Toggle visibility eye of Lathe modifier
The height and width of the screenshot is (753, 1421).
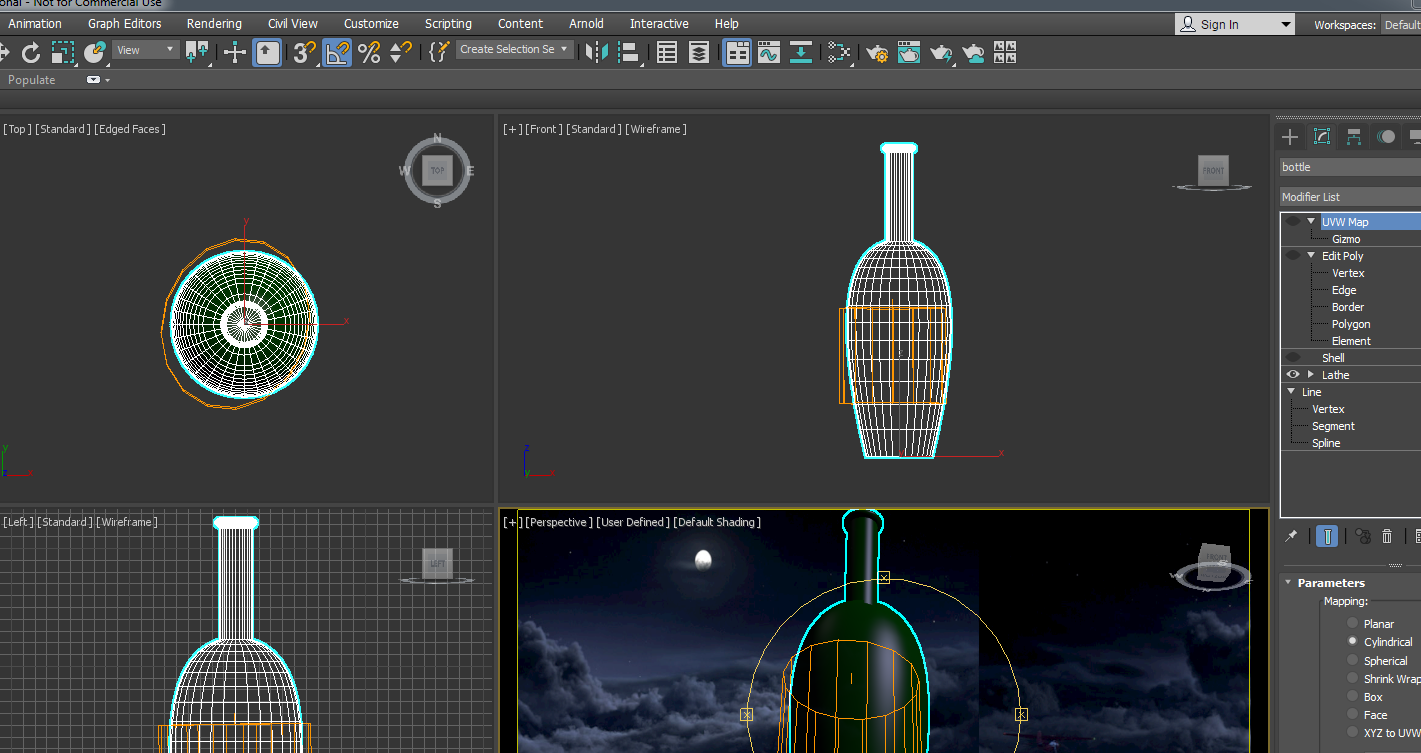(x=1293, y=375)
